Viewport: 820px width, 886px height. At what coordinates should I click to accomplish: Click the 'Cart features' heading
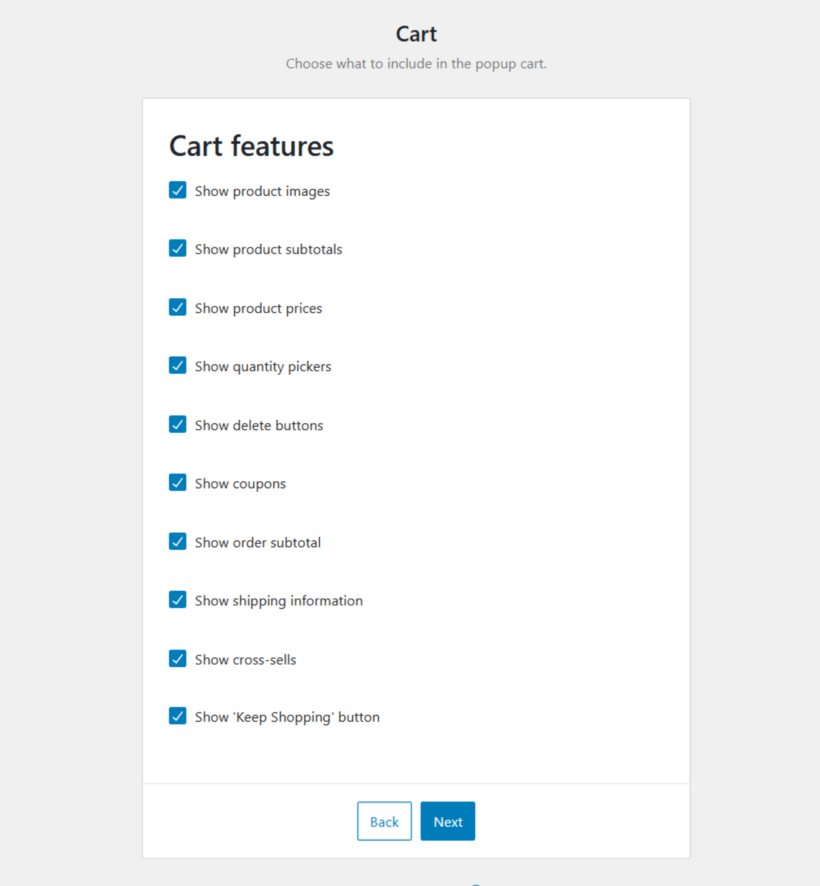251,146
